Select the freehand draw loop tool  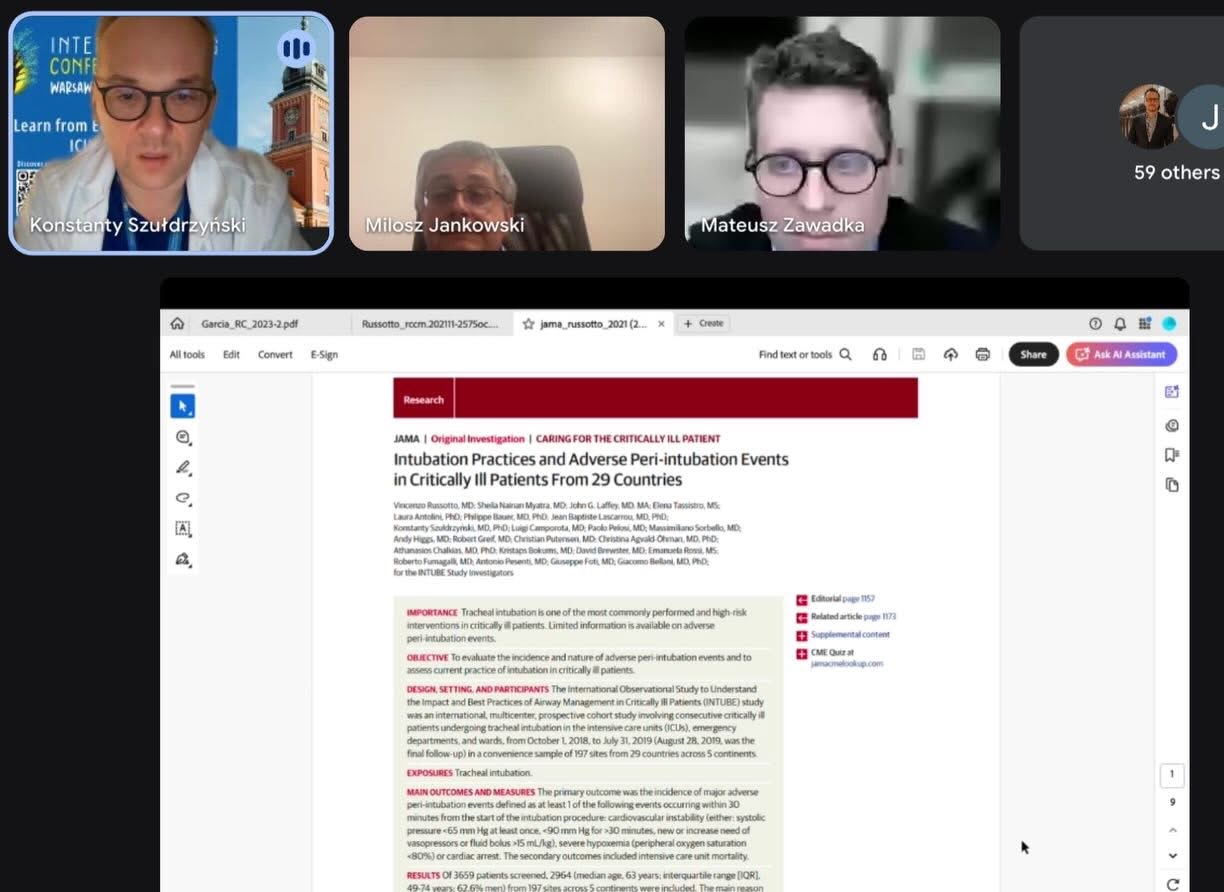(x=182, y=498)
